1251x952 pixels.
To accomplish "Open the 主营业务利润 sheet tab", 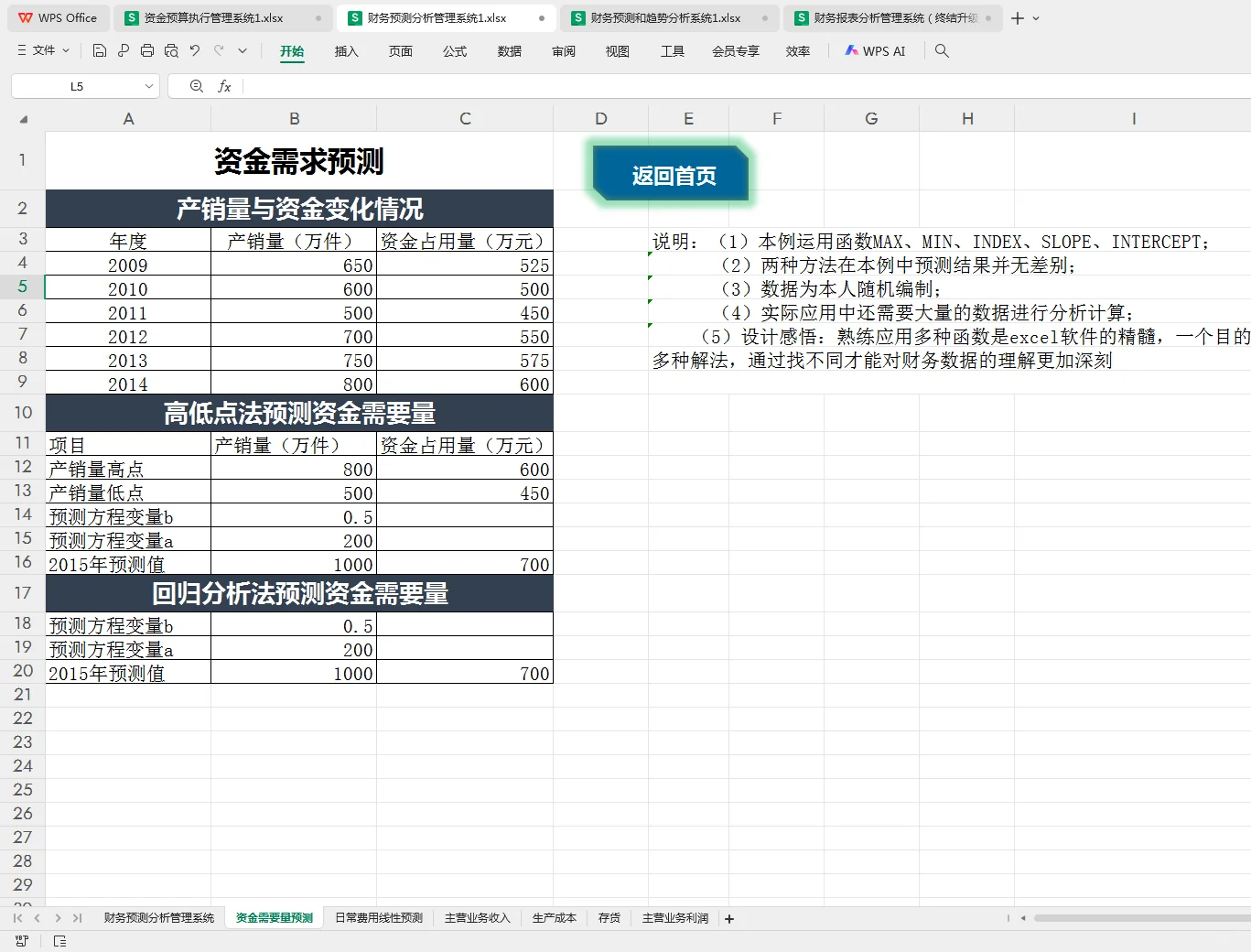I will [675, 918].
